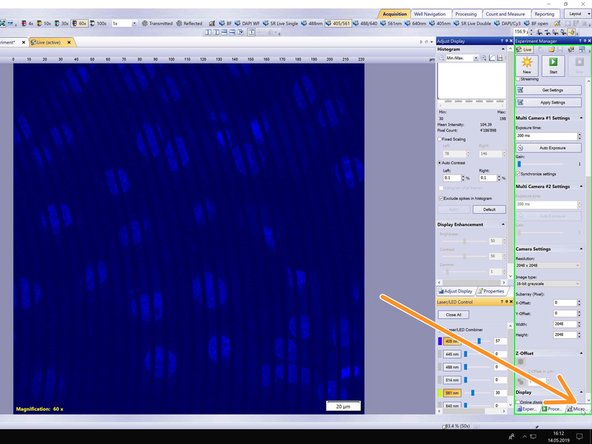The height and width of the screenshot is (444, 592).
Task: Activate the 640nm observation method
Action: pyautogui.click(x=415, y=23)
